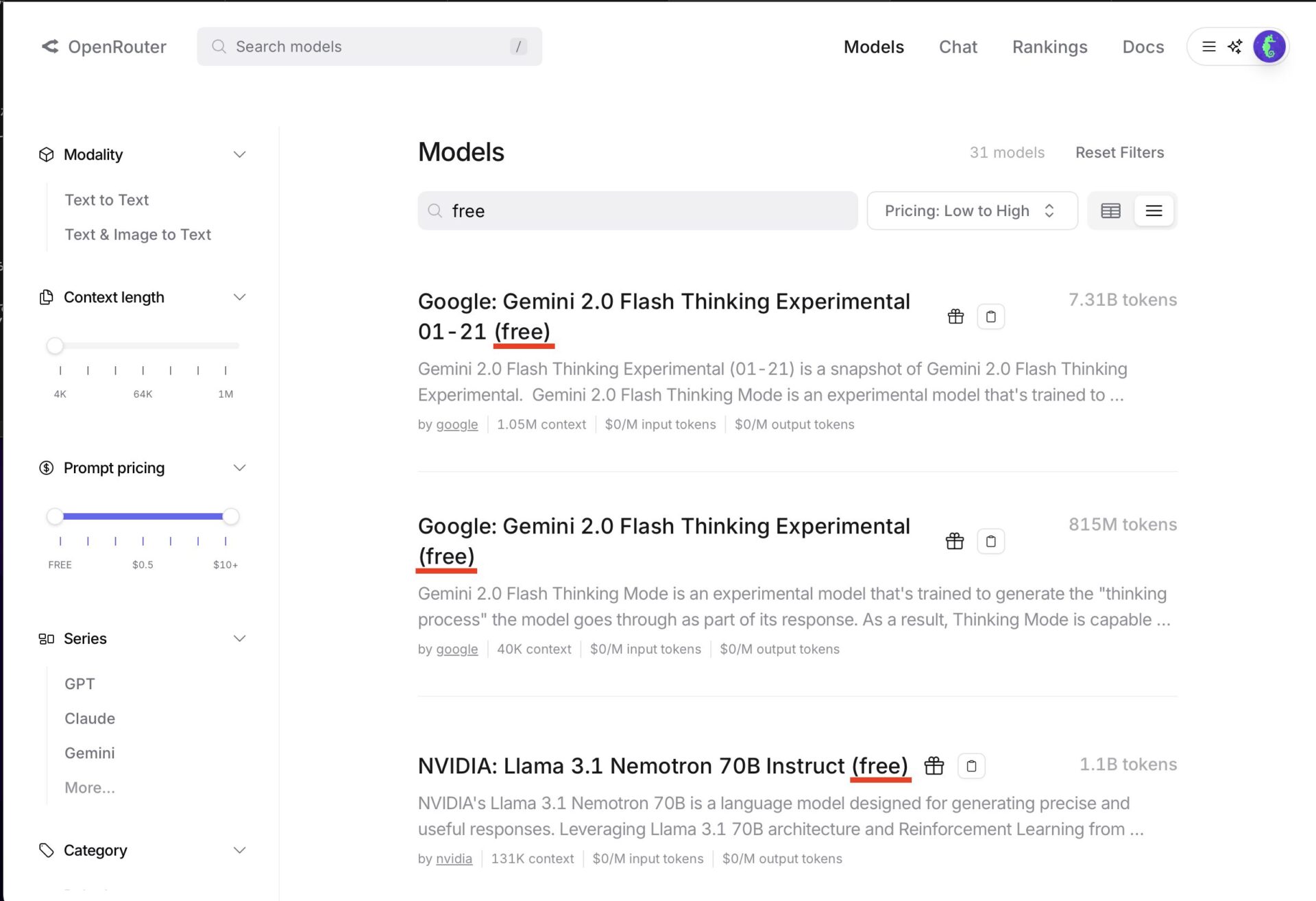This screenshot has height=901, width=1316.
Task: Go to the Rankings page
Action: pos(1049,47)
